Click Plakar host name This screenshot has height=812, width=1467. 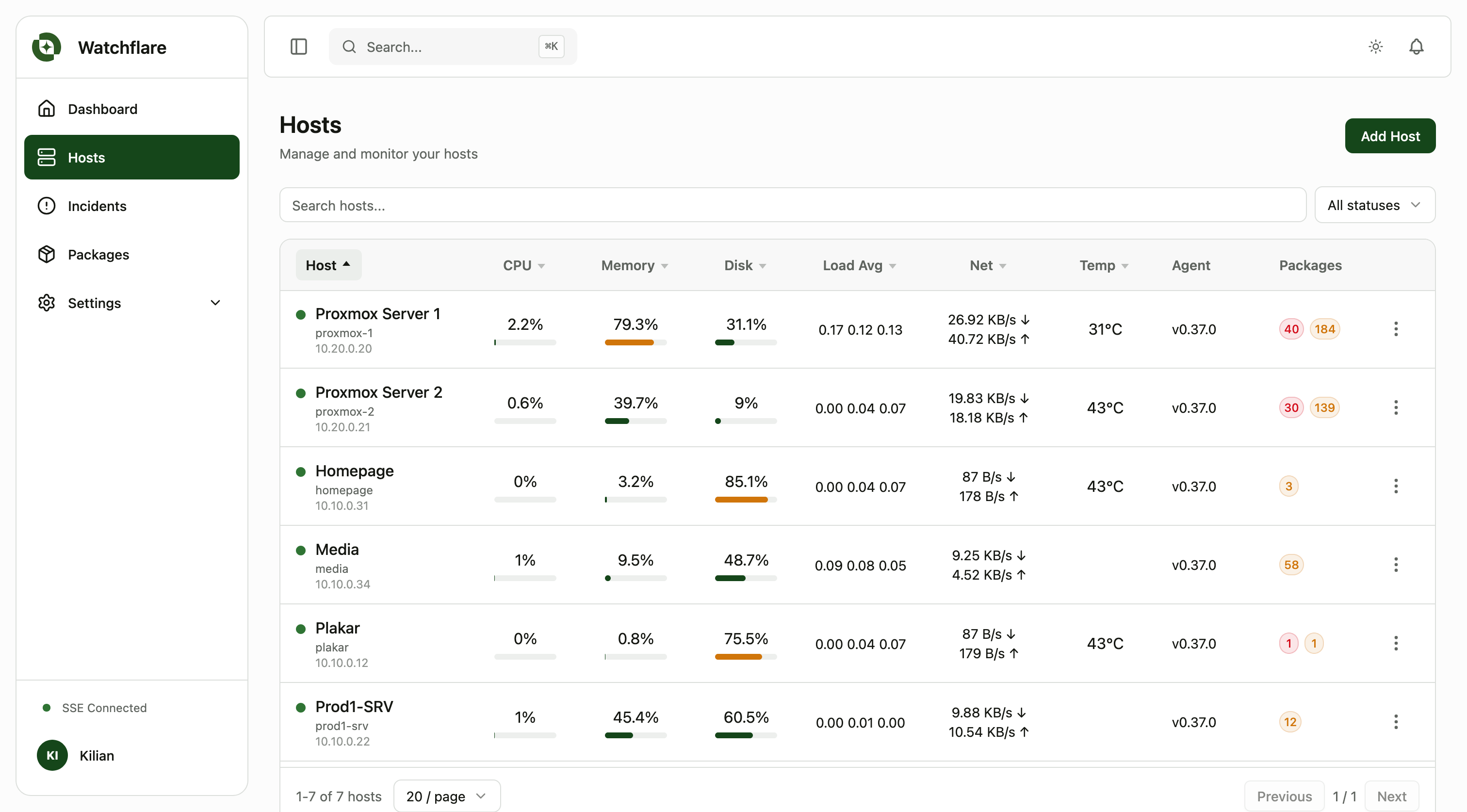[x=338, y=628]
